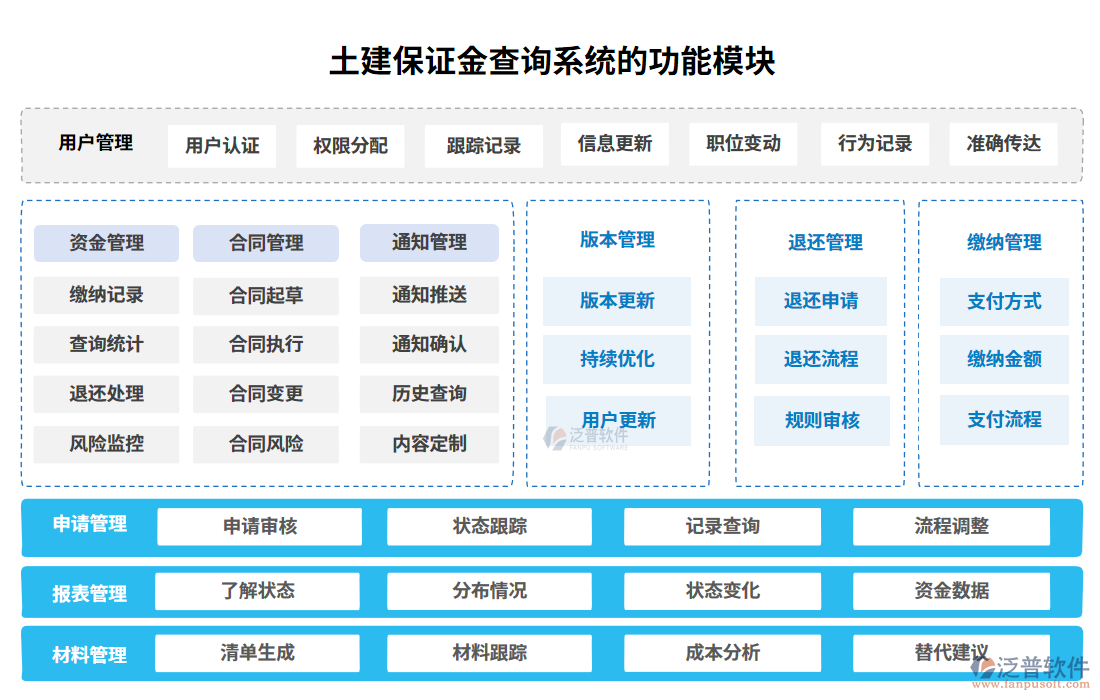Select the 合同管理 header
The image size is (1100, 700).
(267, 243)
